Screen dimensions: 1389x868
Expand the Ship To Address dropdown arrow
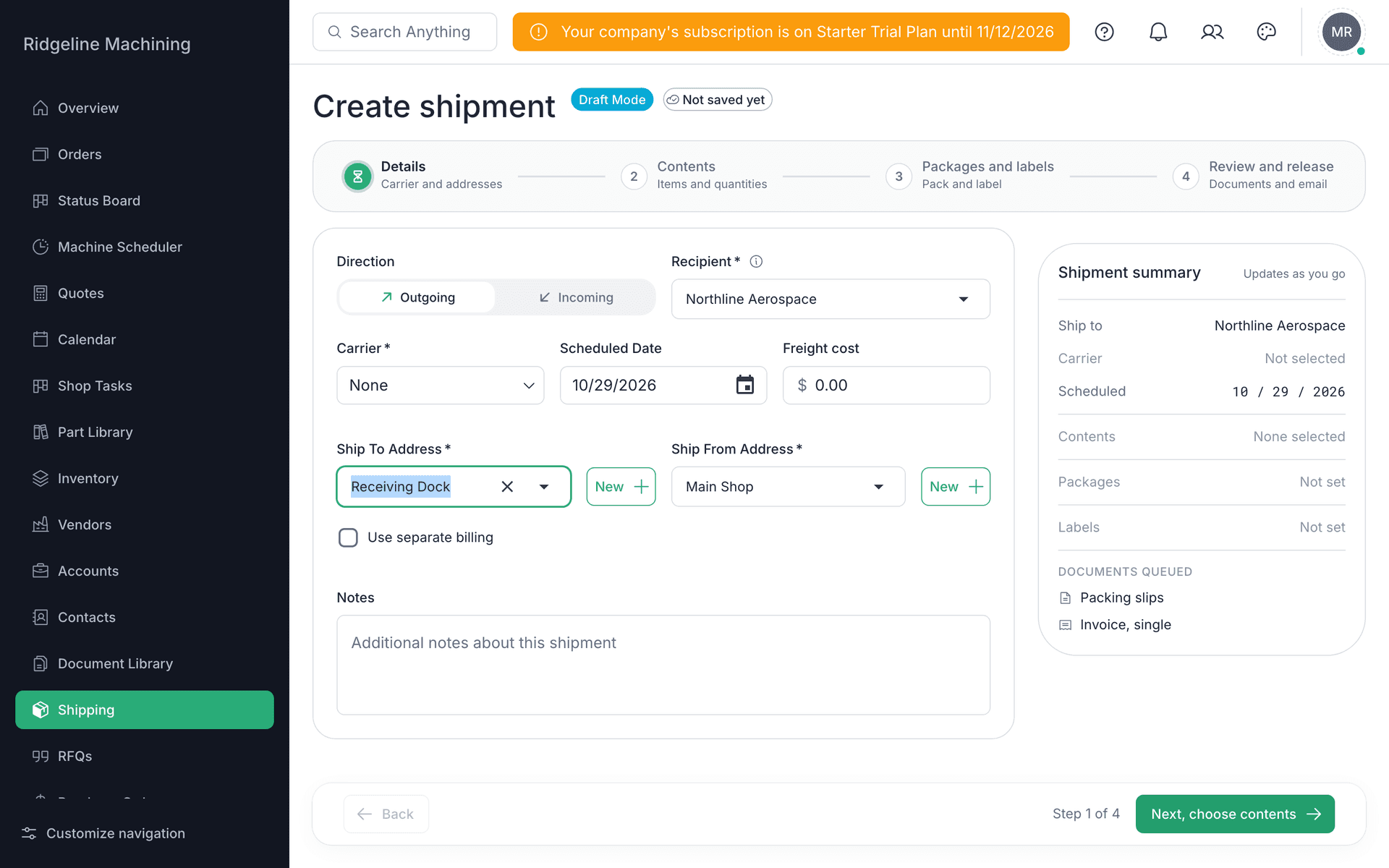544,487
